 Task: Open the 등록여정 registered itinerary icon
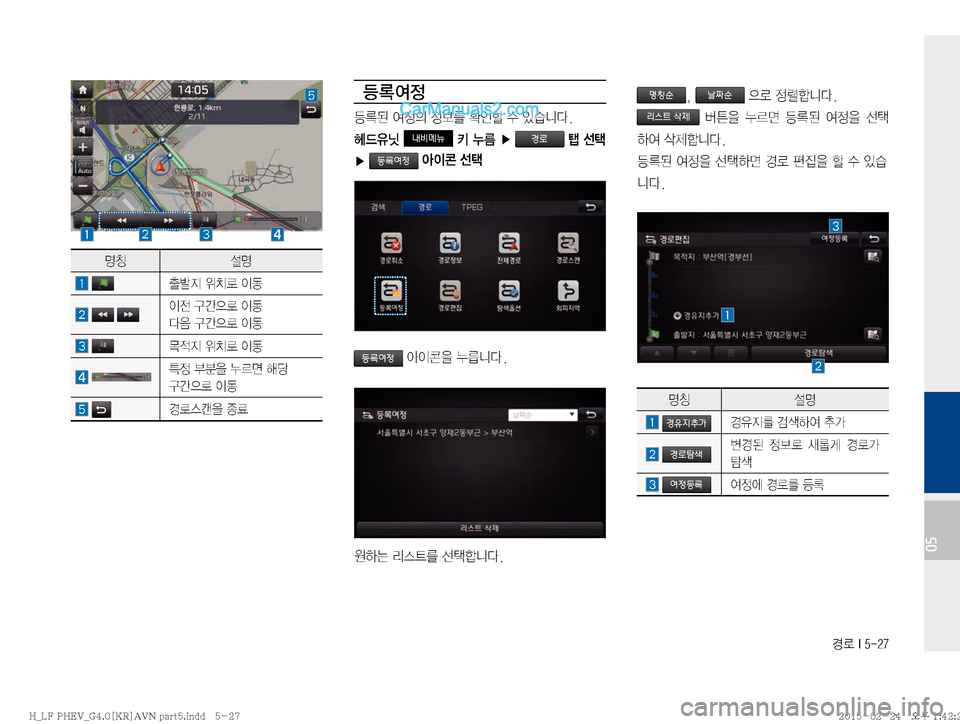(391, 295)
